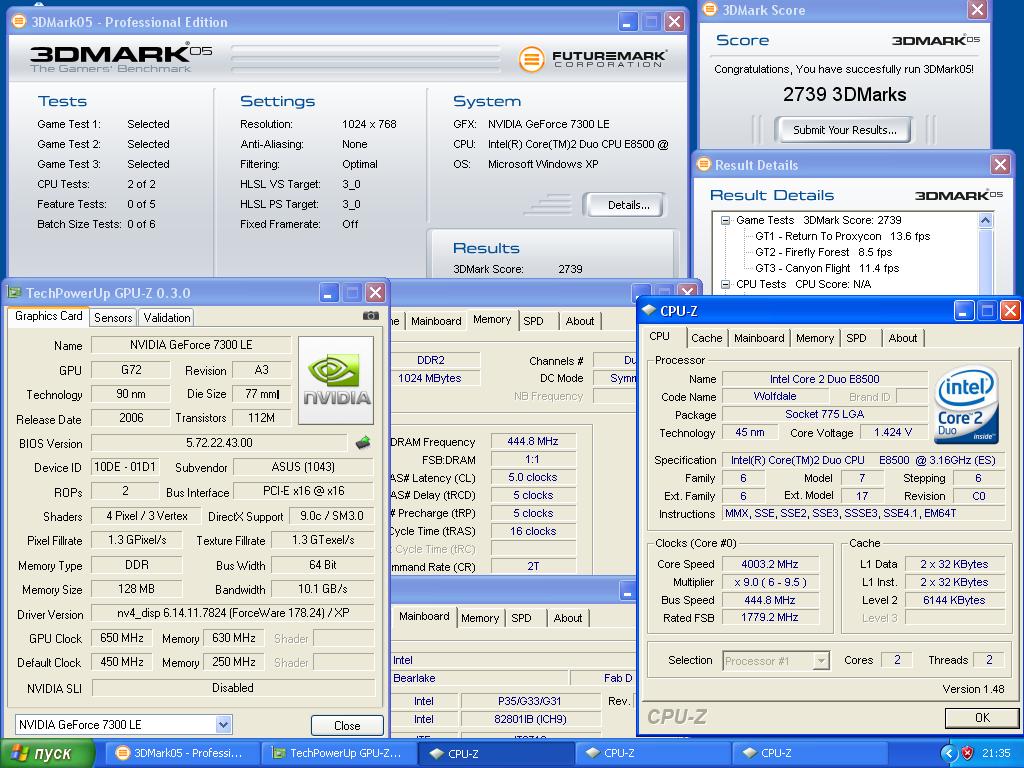Click the Driver Version field in GPU-Z
This screenshot has height=768, width=1024.
pyautogui.click(x=233, y=613)
